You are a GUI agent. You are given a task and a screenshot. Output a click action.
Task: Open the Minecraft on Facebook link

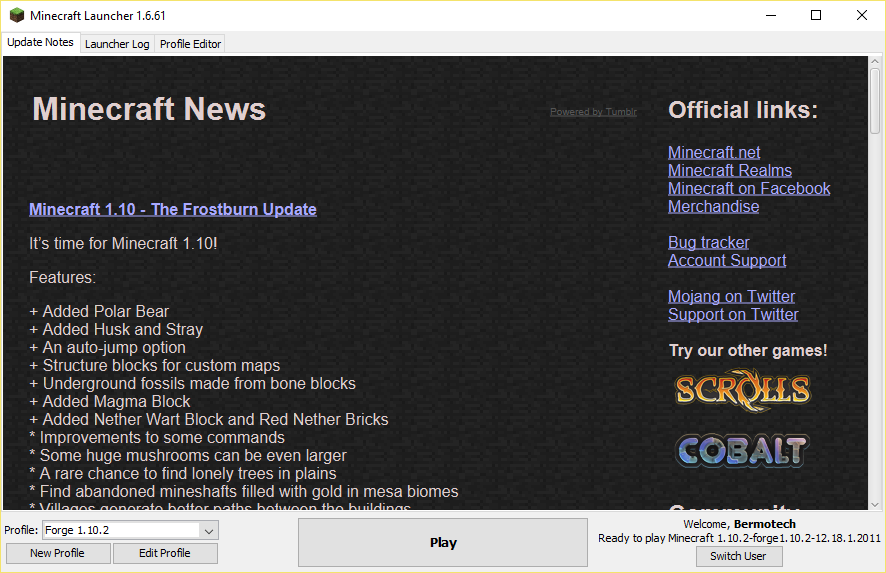(x=749, y=188)
